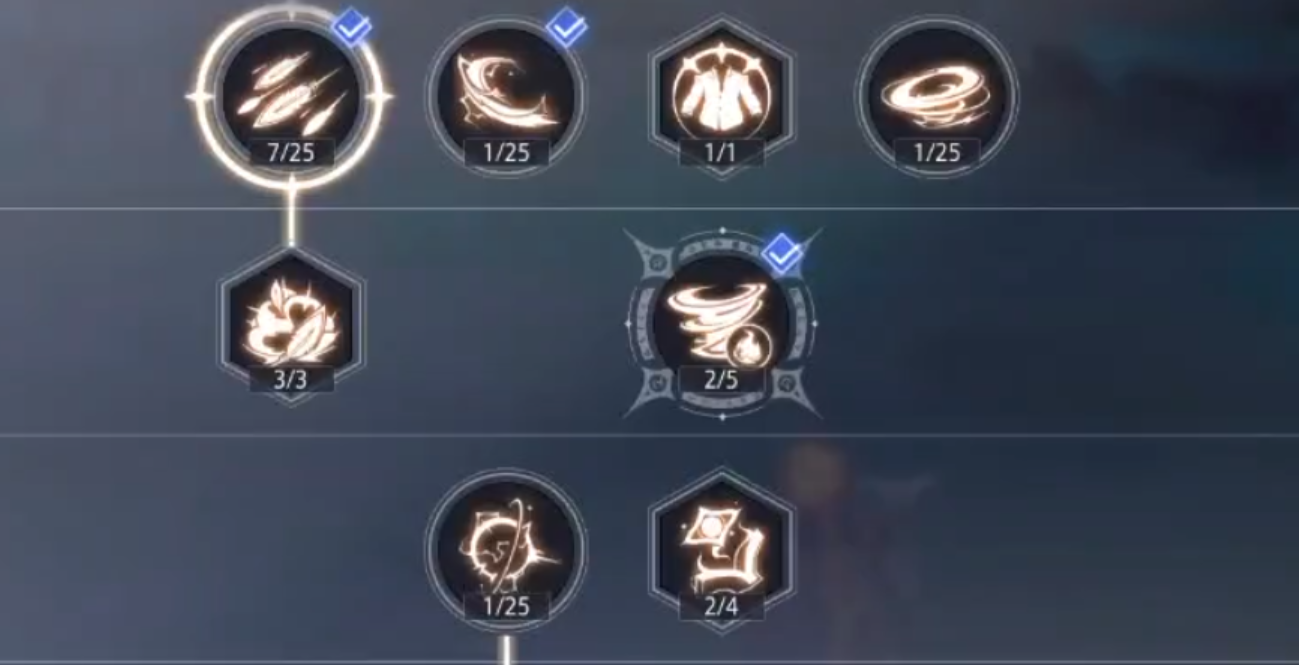Screen dimensions: 1299x665
Task: Select the highlighted triple-blade slash skill
Action: pyautogui.click(x=291, y=97)
